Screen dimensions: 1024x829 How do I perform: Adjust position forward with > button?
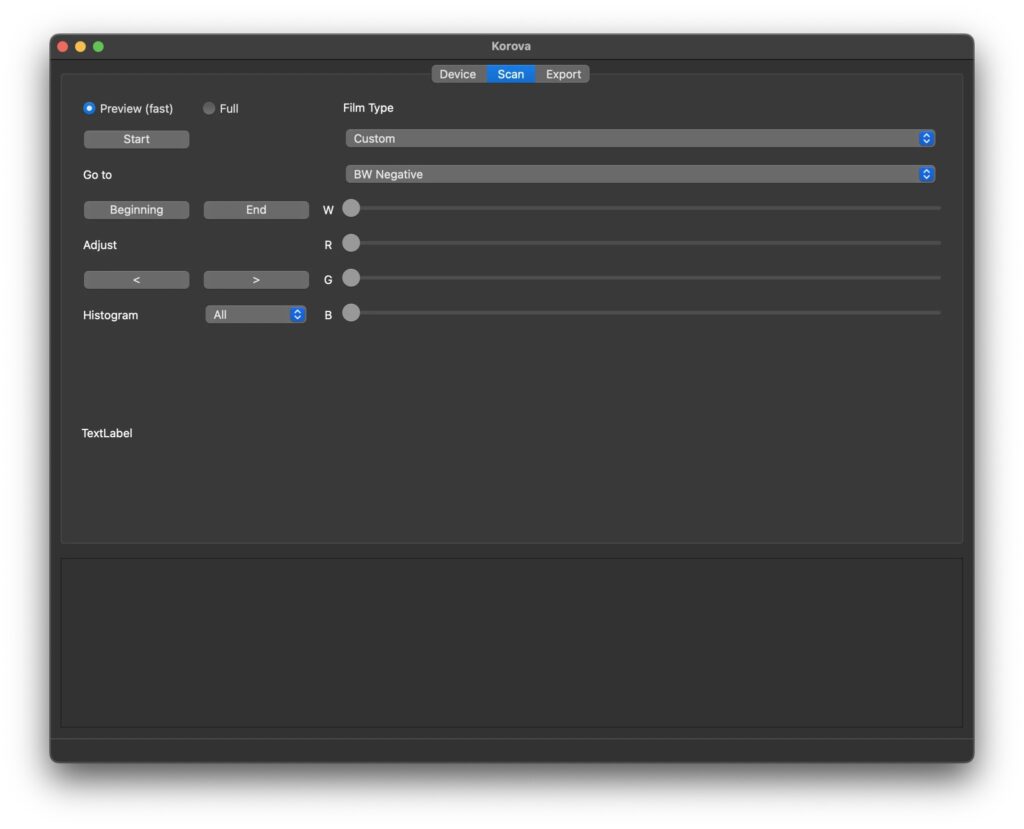(x=256, y=280)
